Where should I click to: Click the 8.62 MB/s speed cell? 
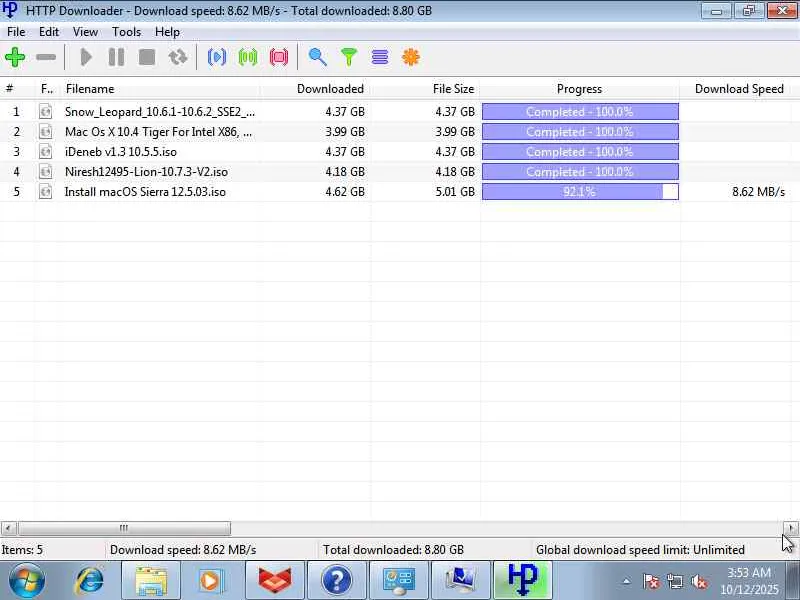[x=758, y=192]
